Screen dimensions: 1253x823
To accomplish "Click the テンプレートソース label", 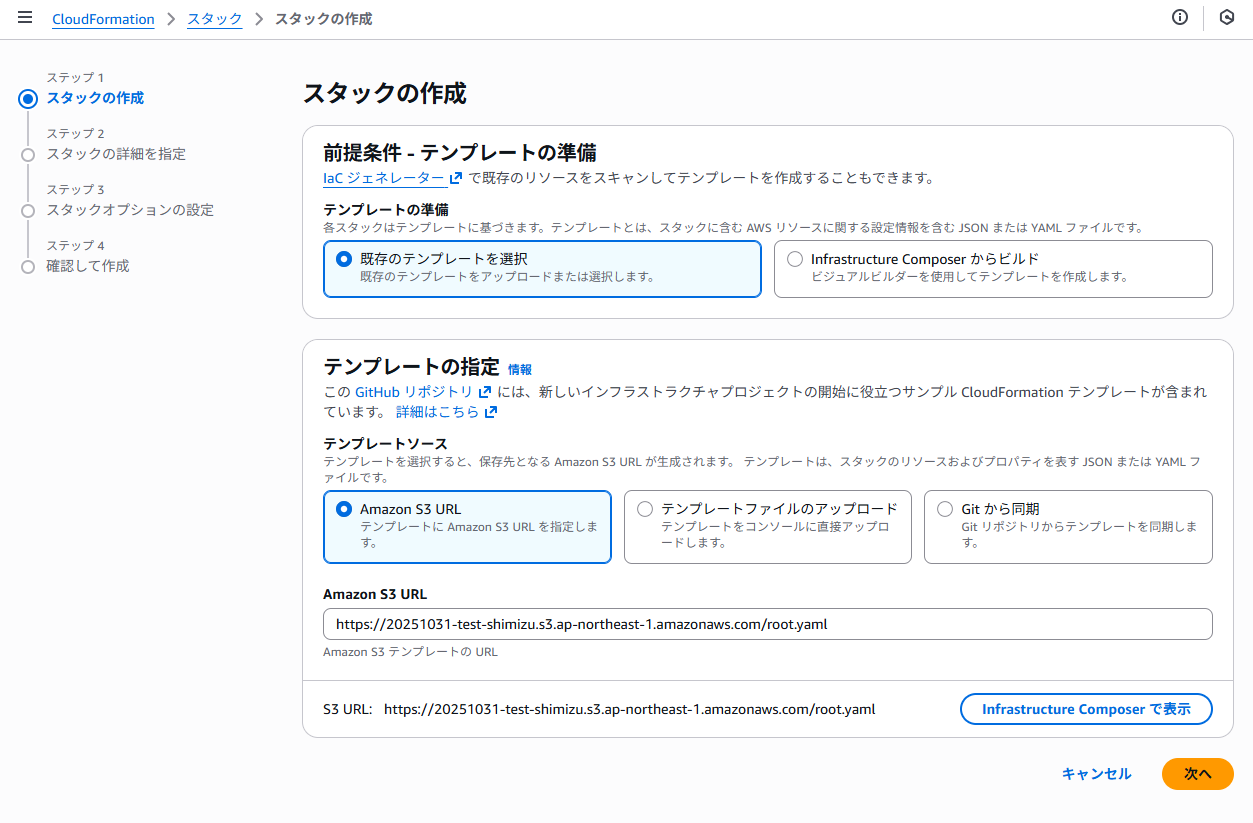I will (x=385, y=443).
